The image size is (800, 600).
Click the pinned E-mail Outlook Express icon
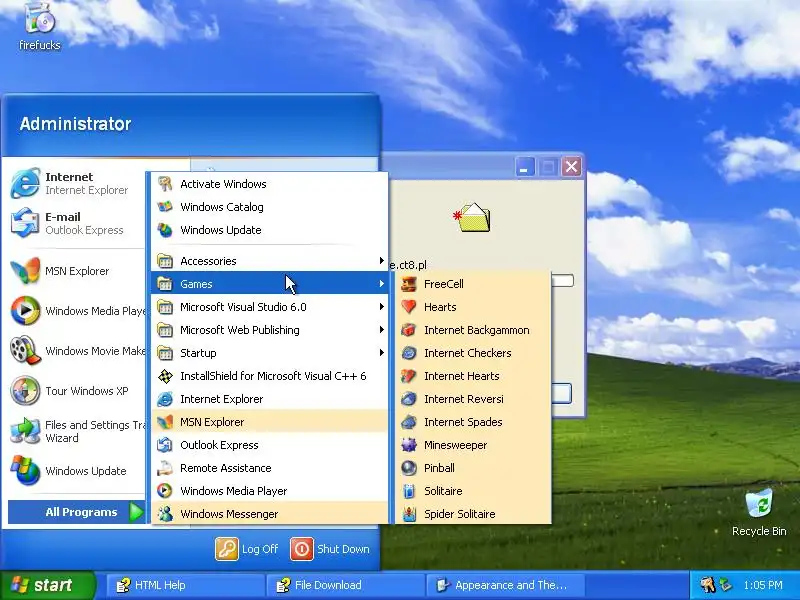pyautogui.click(x=25, y=223)
